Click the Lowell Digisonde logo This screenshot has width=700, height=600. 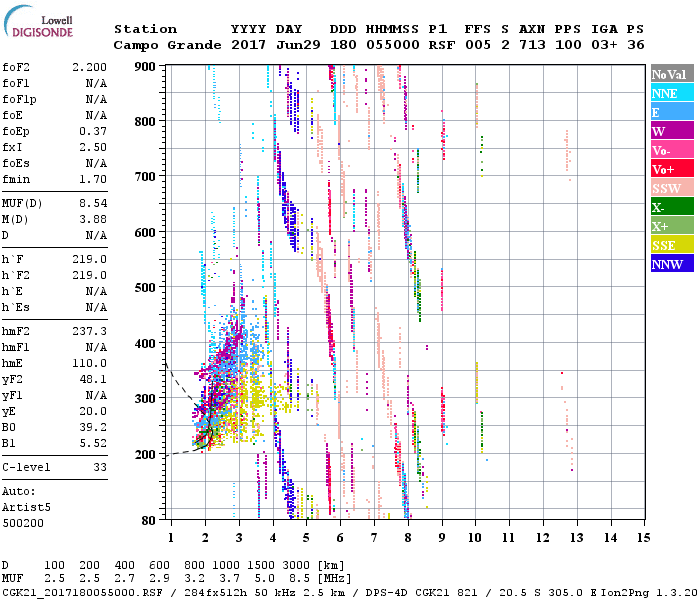[38, 22]
